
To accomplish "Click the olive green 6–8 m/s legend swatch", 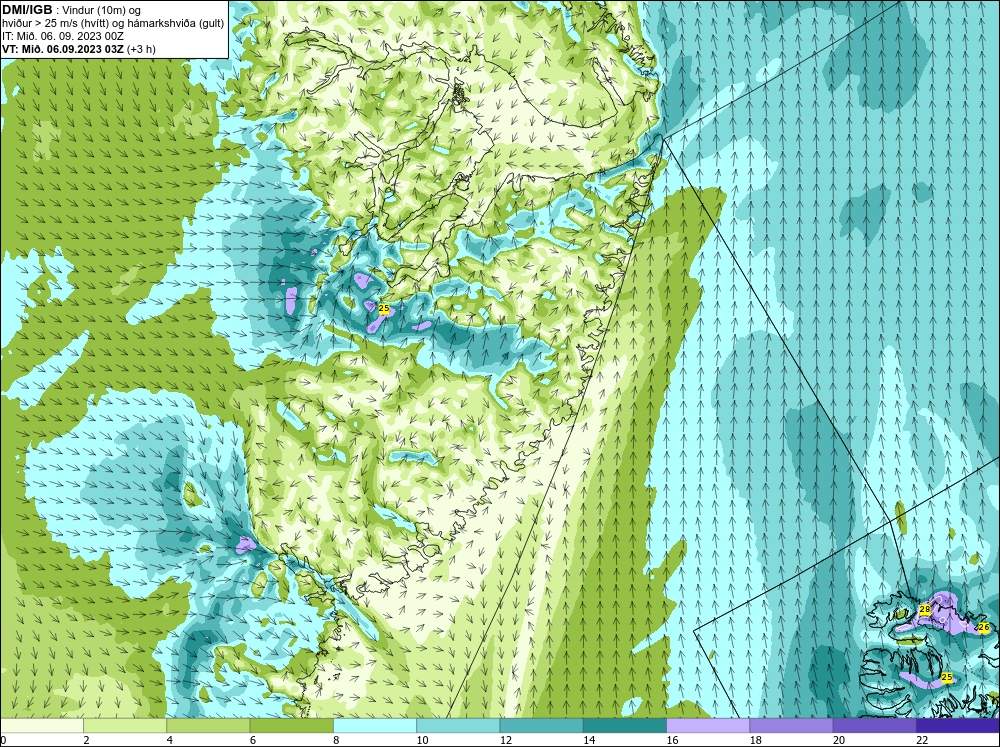I will [x=291, y=725].
